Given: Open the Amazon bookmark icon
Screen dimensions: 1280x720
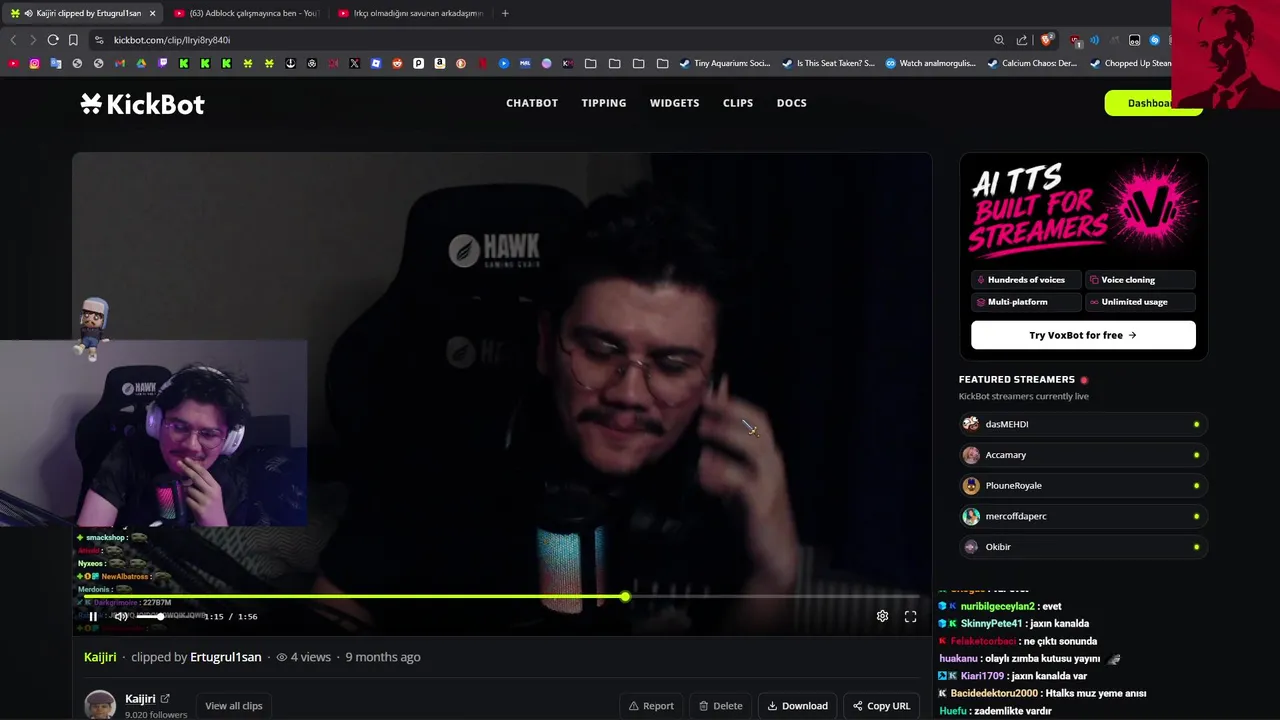Looking at the screenshot, I should pos(440,63).
